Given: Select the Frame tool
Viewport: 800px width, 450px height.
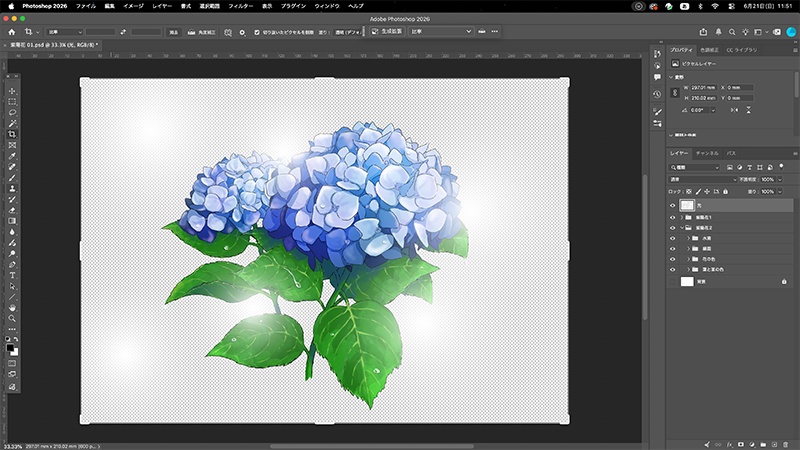Looking at the screenshot, I should pyautogui.click(x=12, y=145).
